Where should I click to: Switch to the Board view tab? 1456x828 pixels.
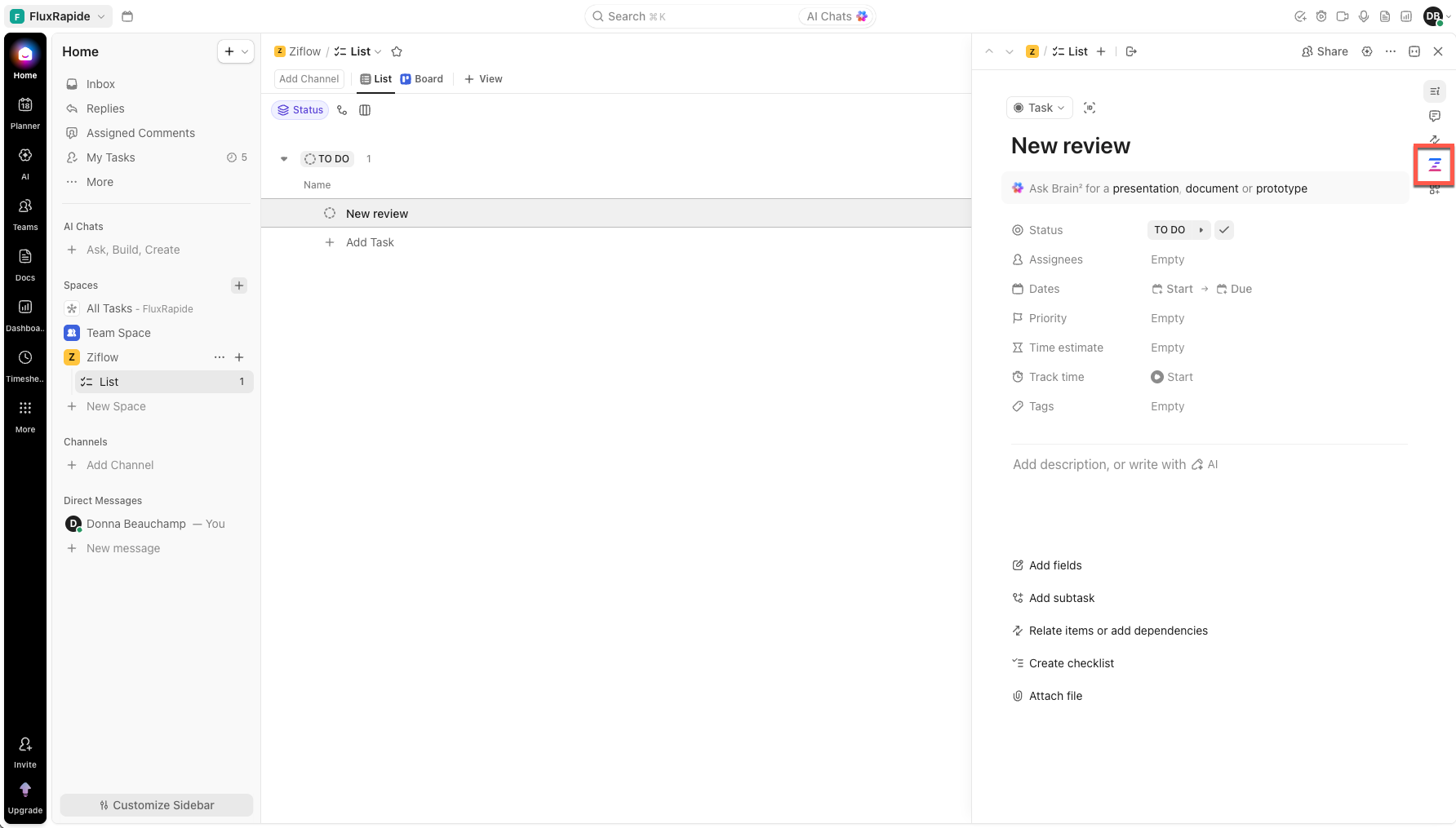point(422,79)
